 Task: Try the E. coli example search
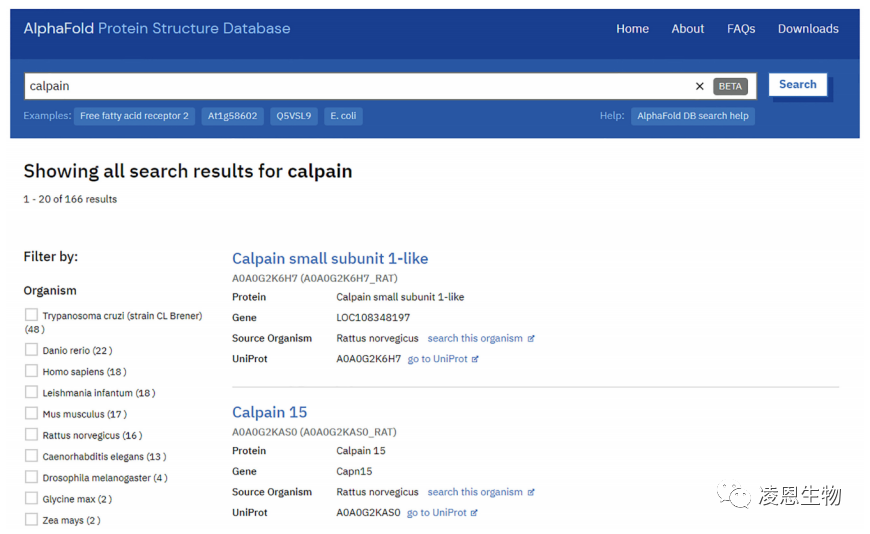click(343, 116)
